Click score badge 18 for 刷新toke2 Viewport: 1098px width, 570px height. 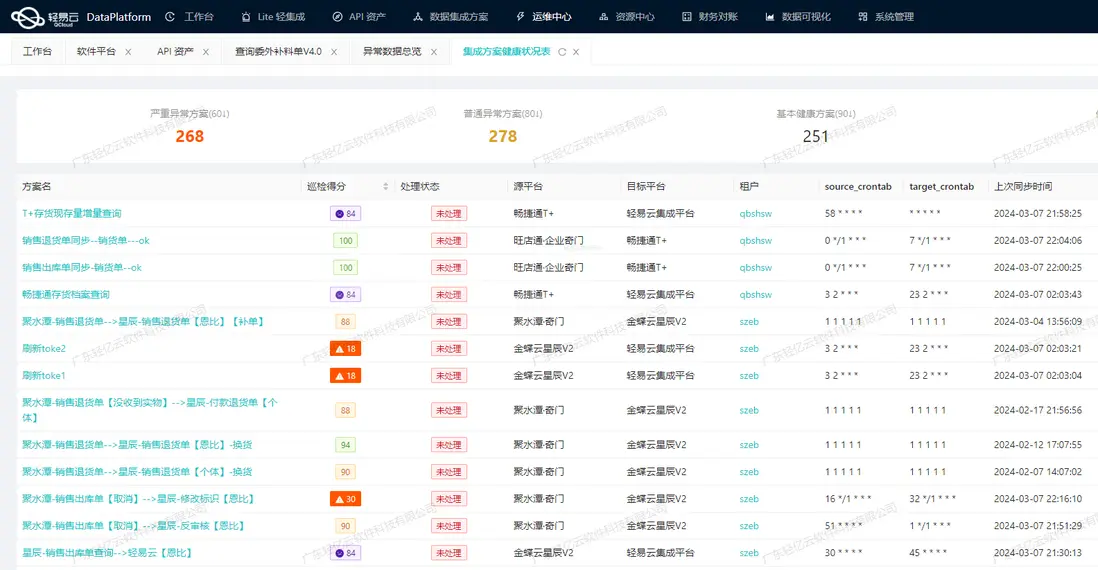pos(345,349)
